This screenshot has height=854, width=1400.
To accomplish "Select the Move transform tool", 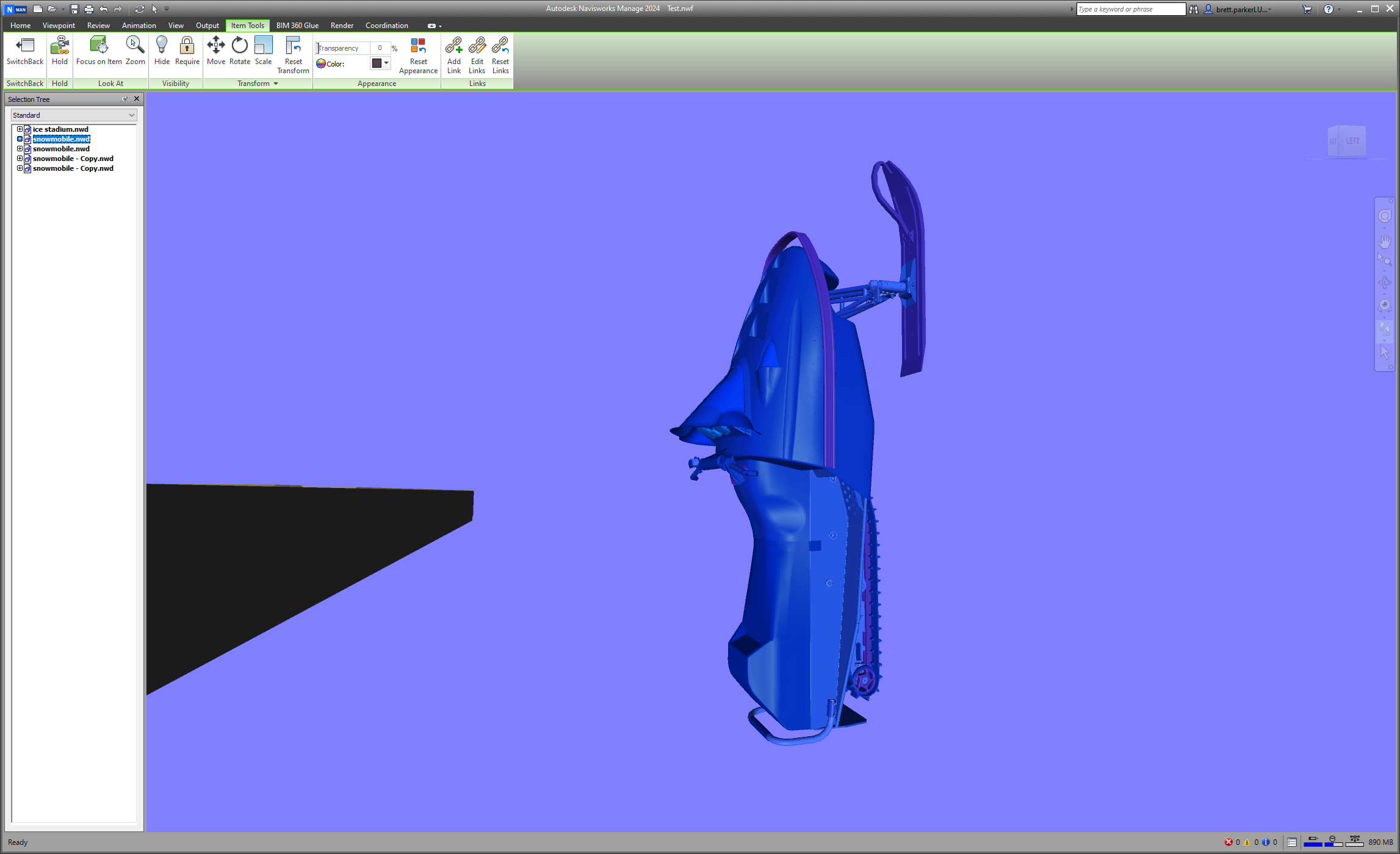I will (216, 52).
